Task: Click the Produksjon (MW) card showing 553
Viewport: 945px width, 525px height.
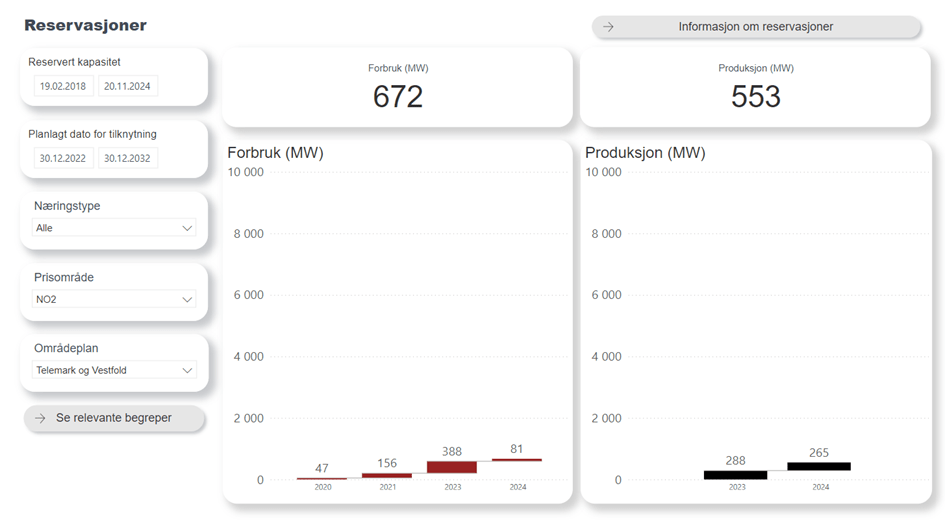Action: pos(755,88)
